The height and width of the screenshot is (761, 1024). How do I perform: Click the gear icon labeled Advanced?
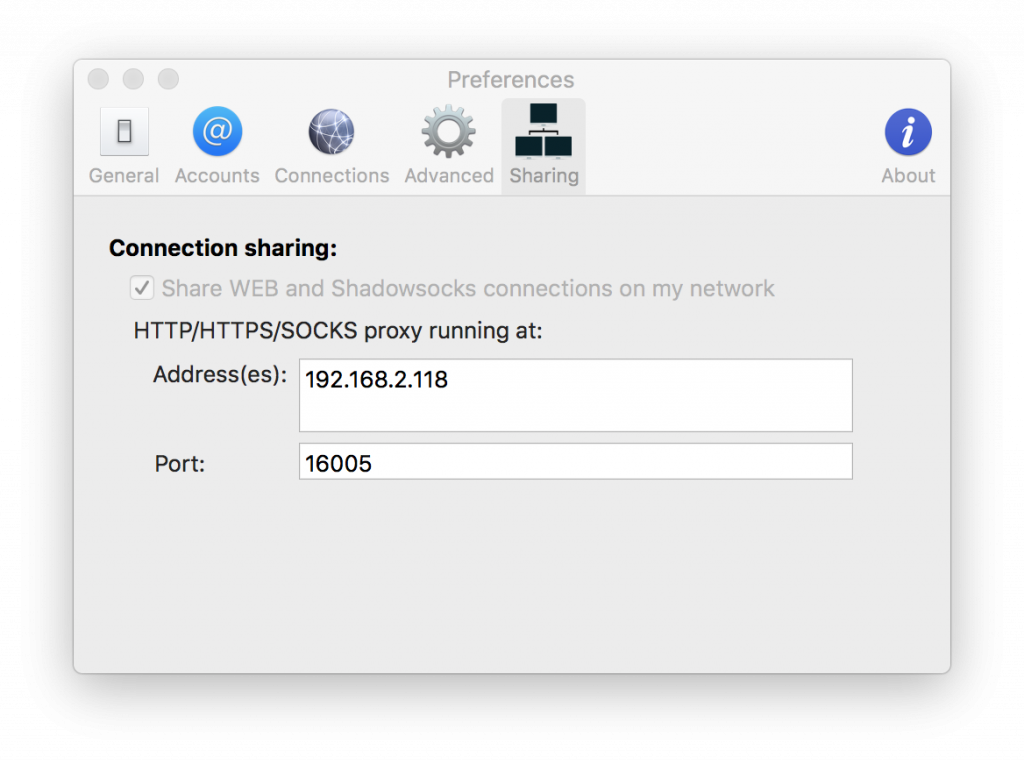(448, 130)
